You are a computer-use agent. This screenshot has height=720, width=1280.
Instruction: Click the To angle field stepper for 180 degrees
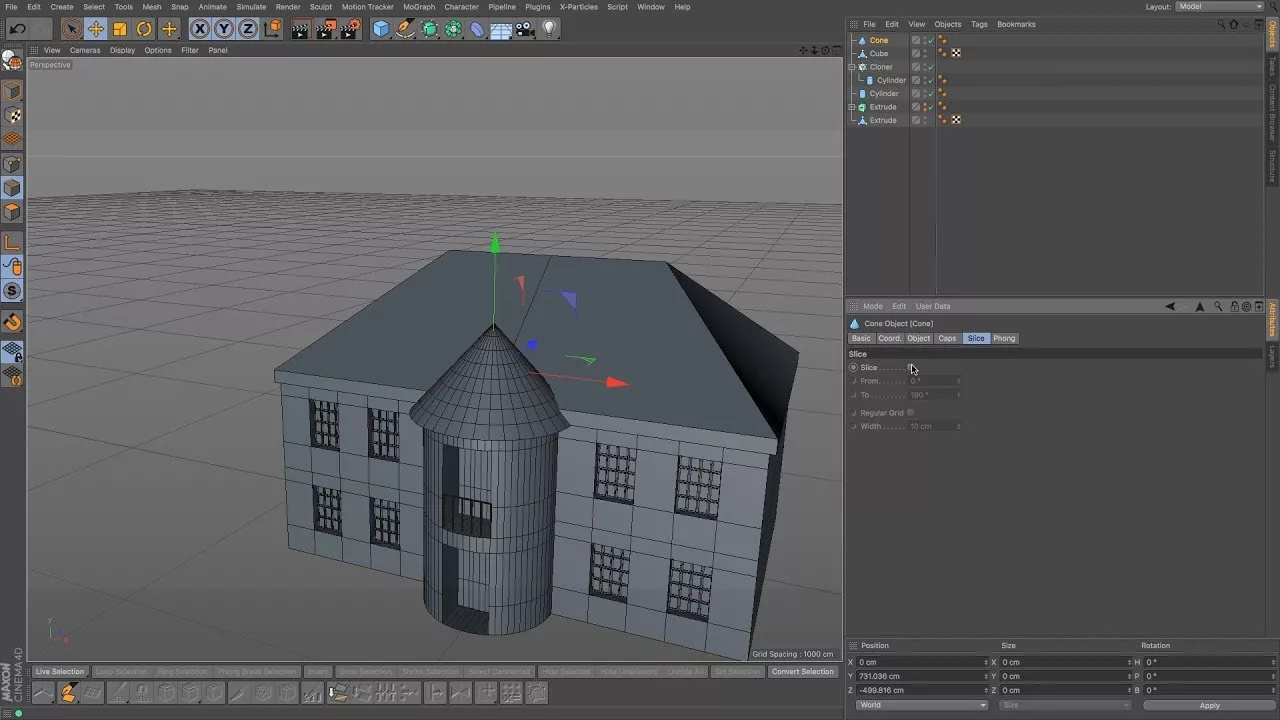[959, 394]
